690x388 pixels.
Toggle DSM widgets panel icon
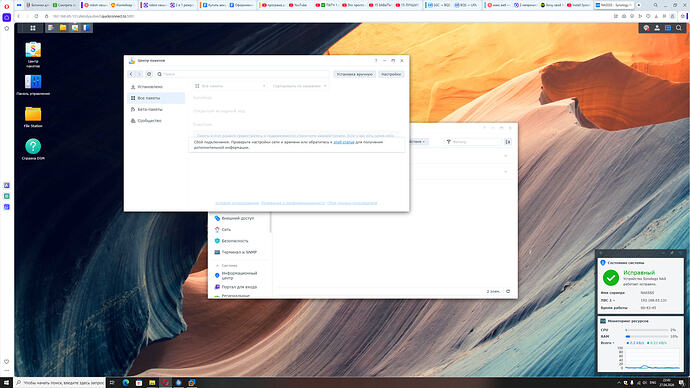tap(668, 28)
